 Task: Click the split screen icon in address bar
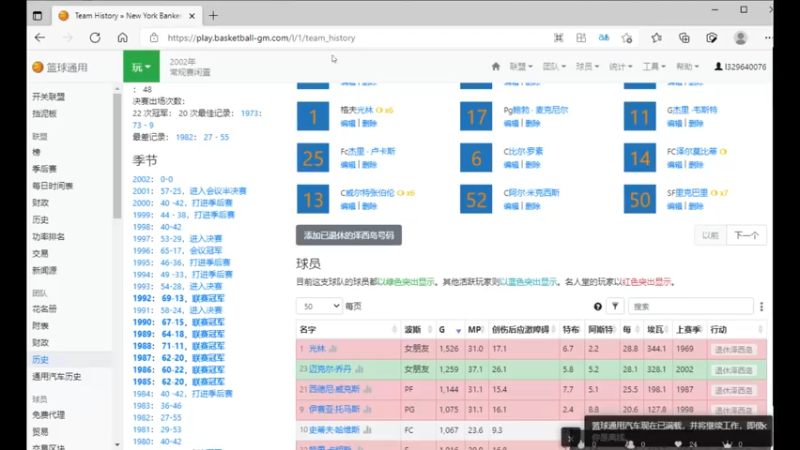581,38
